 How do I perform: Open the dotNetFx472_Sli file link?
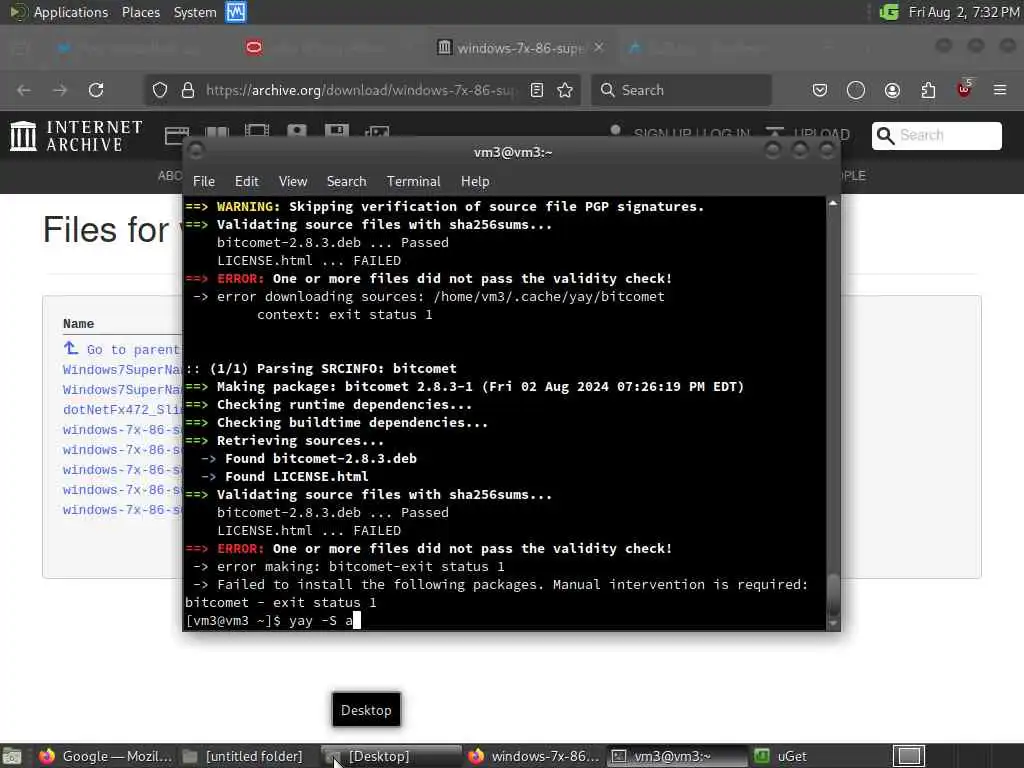point(123,409)
